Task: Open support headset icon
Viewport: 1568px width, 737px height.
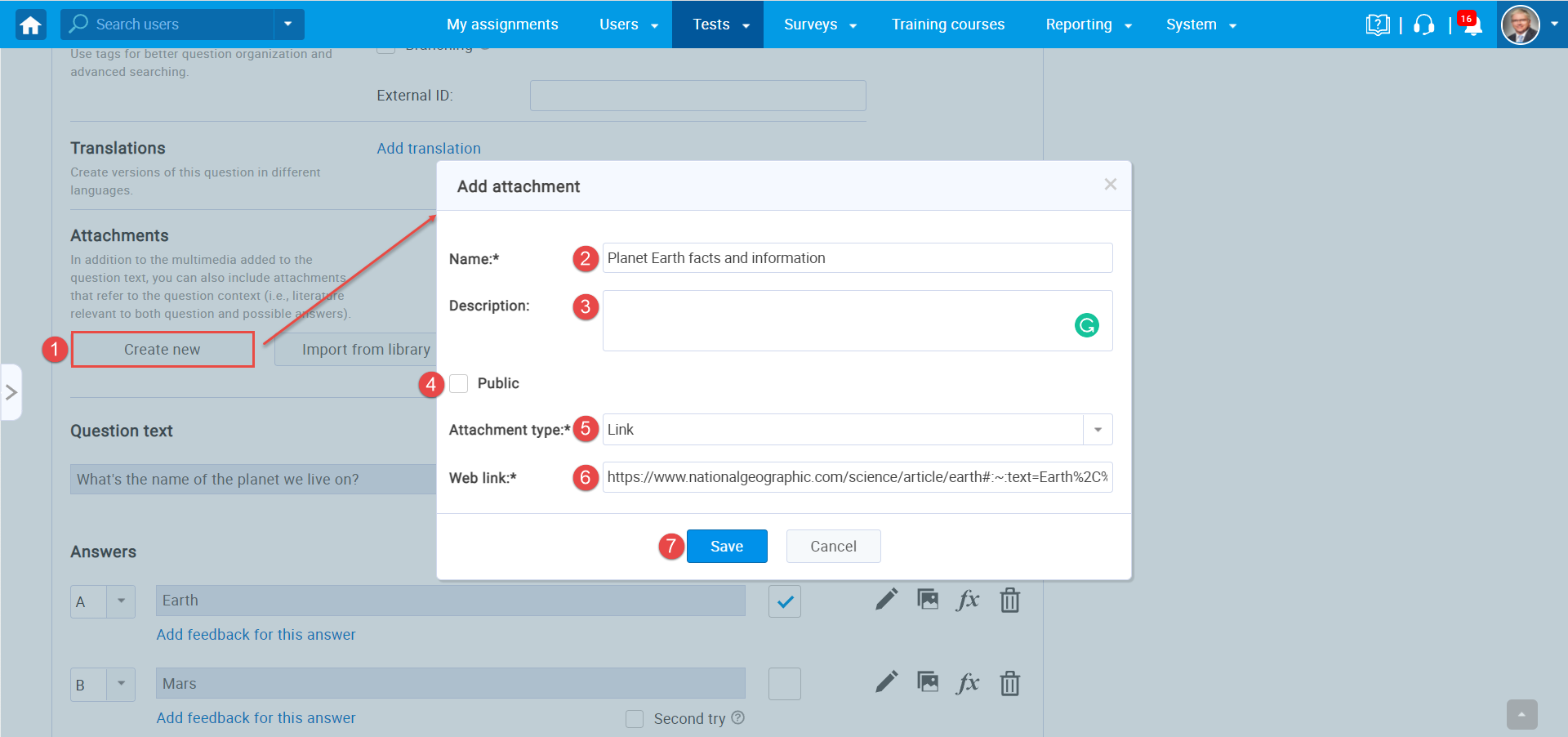Action: point(1423,25)
